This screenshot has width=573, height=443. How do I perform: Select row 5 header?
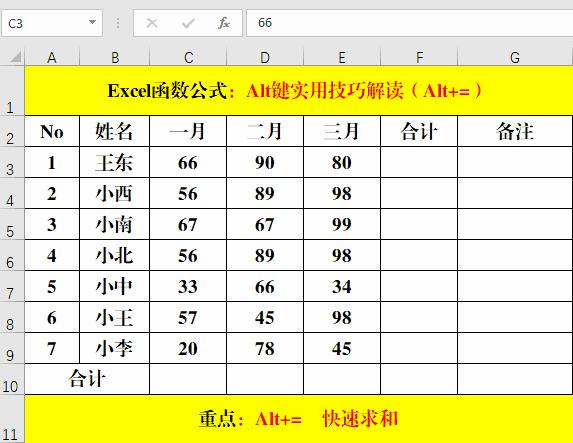pyautogui.click(x=12, y=224)
